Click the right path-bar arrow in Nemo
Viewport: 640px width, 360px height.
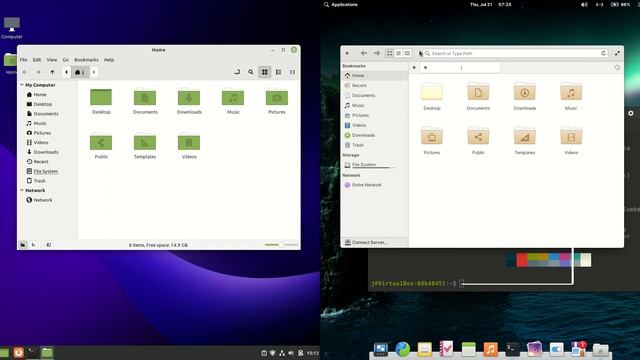[x=94, y=72]
